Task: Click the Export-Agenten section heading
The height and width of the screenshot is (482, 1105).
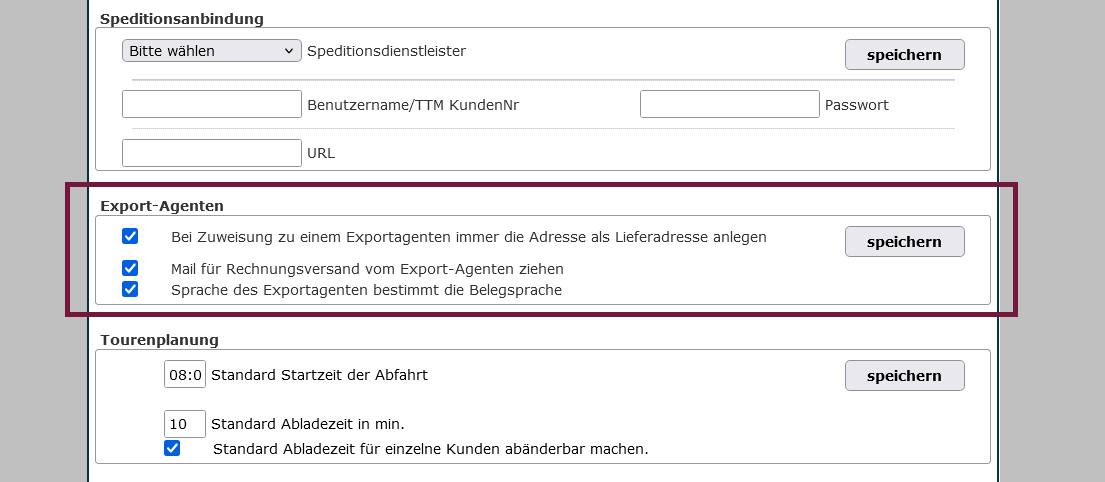Action: click(x=161, y=206)
